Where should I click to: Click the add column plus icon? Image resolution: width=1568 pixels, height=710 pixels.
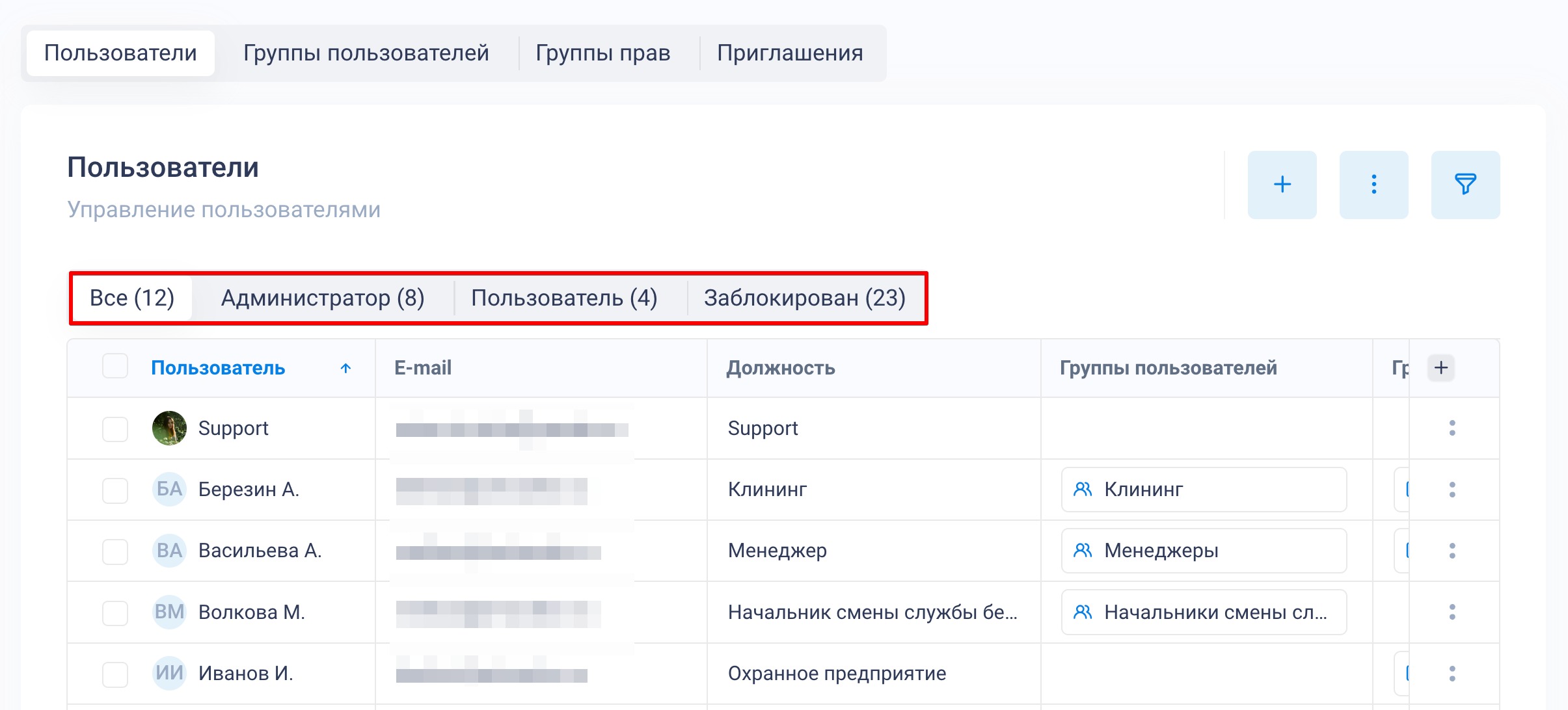pyautogui.click(x=1441, y=367)
